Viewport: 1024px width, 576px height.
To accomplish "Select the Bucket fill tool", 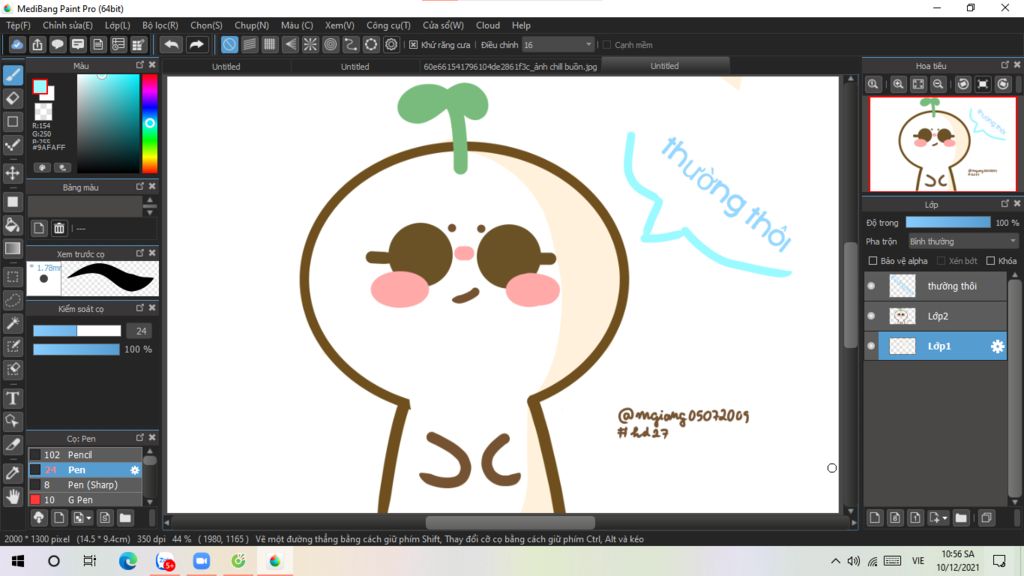I will pyautogui.click(x=12, y=226).
